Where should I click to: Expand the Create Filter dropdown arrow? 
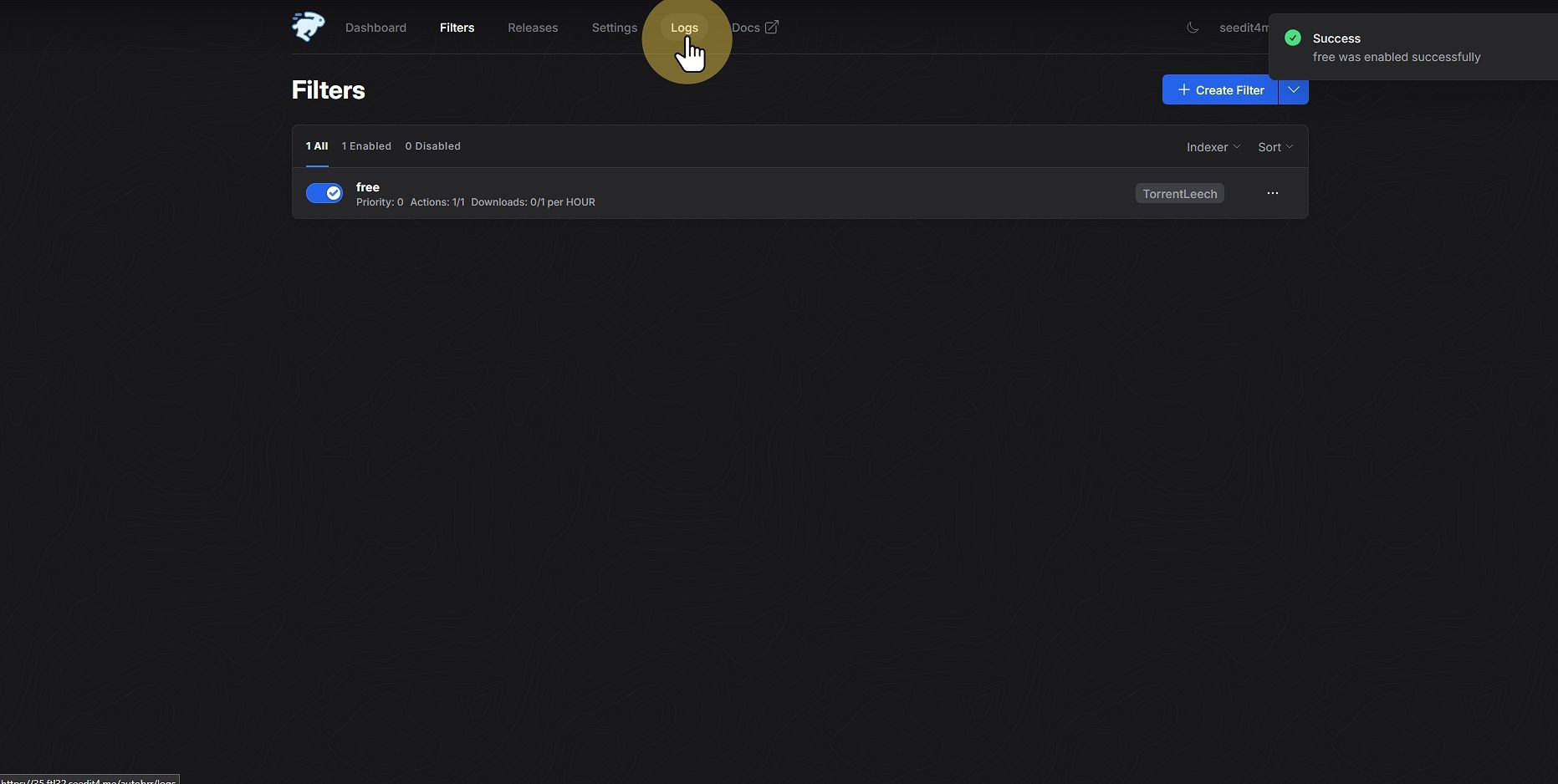coord(1294,89)
